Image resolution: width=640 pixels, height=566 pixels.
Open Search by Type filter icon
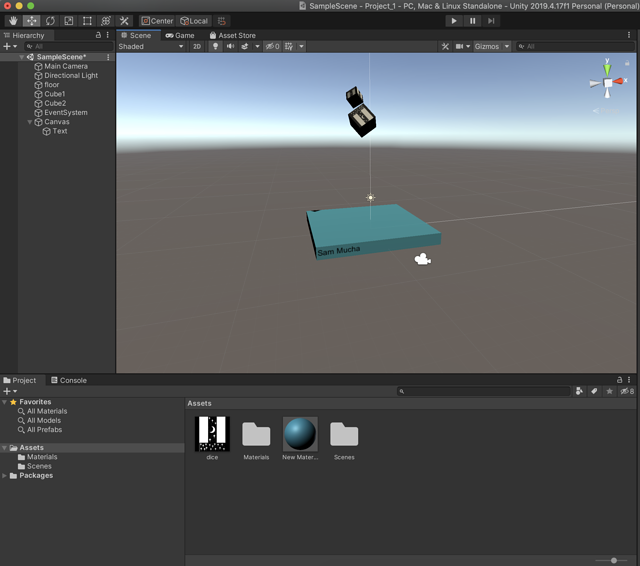(579, 391)
